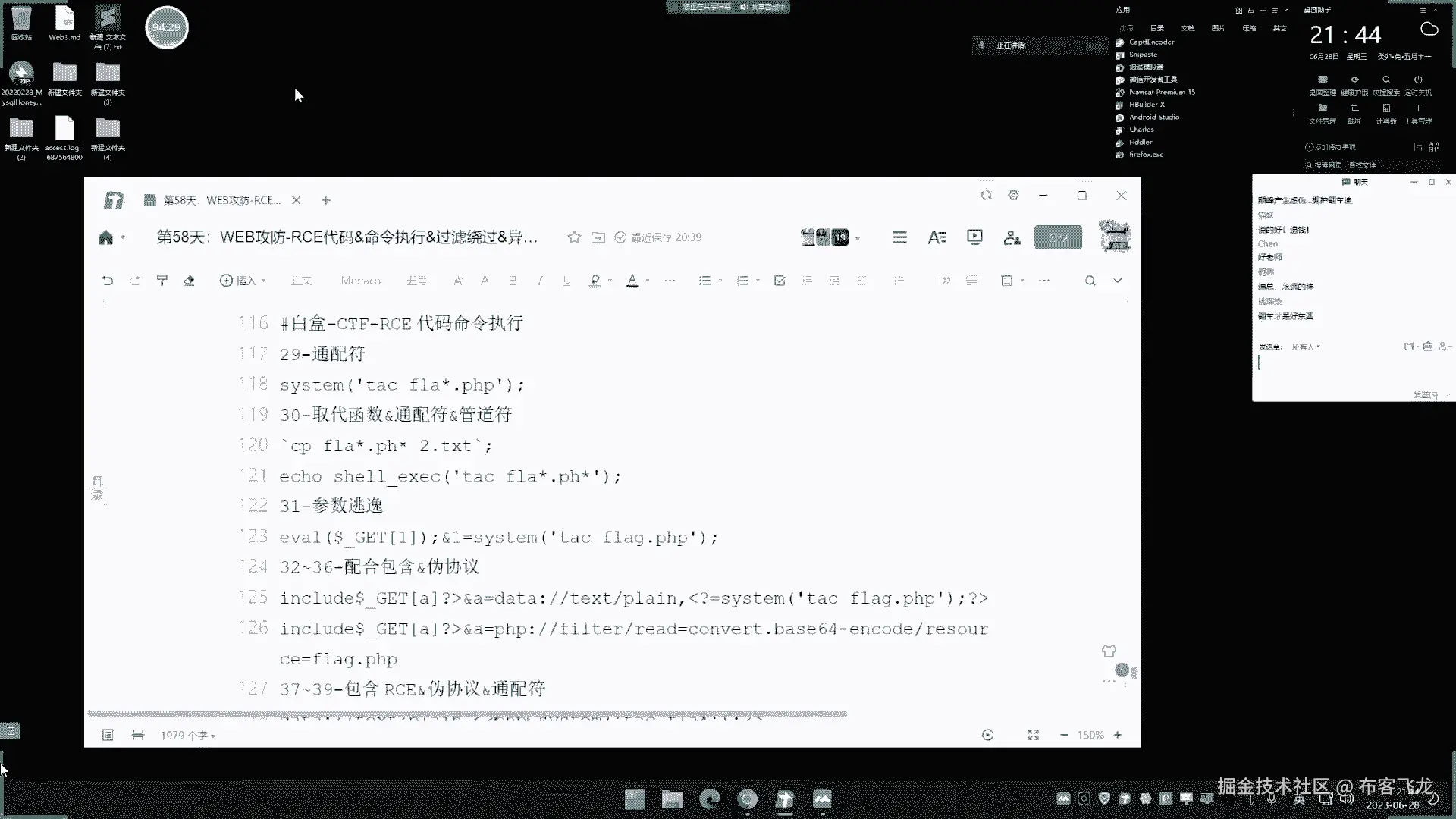
Task: Click the clear formatting eraser icon
Action: (189, 281)
